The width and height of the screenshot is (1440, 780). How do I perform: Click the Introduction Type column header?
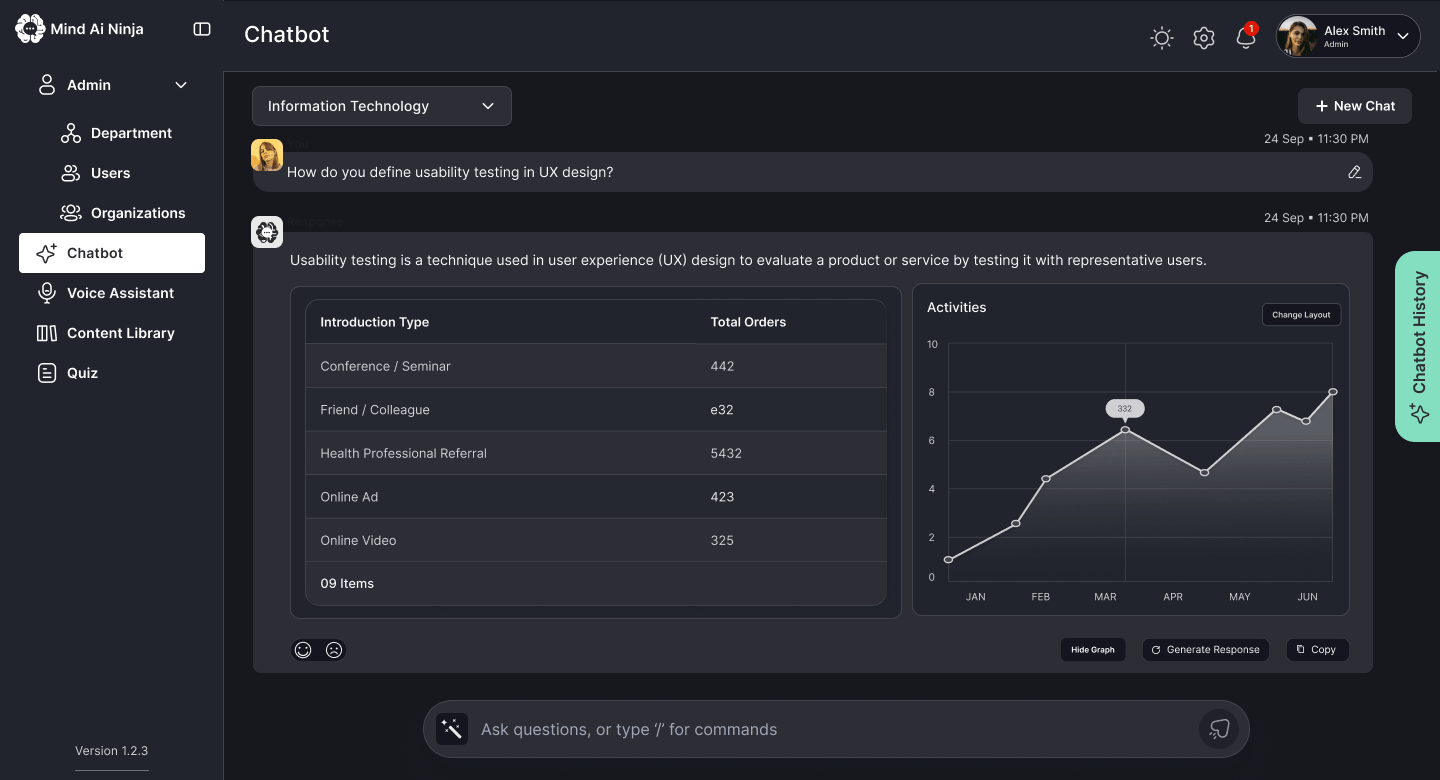(375, 322)
